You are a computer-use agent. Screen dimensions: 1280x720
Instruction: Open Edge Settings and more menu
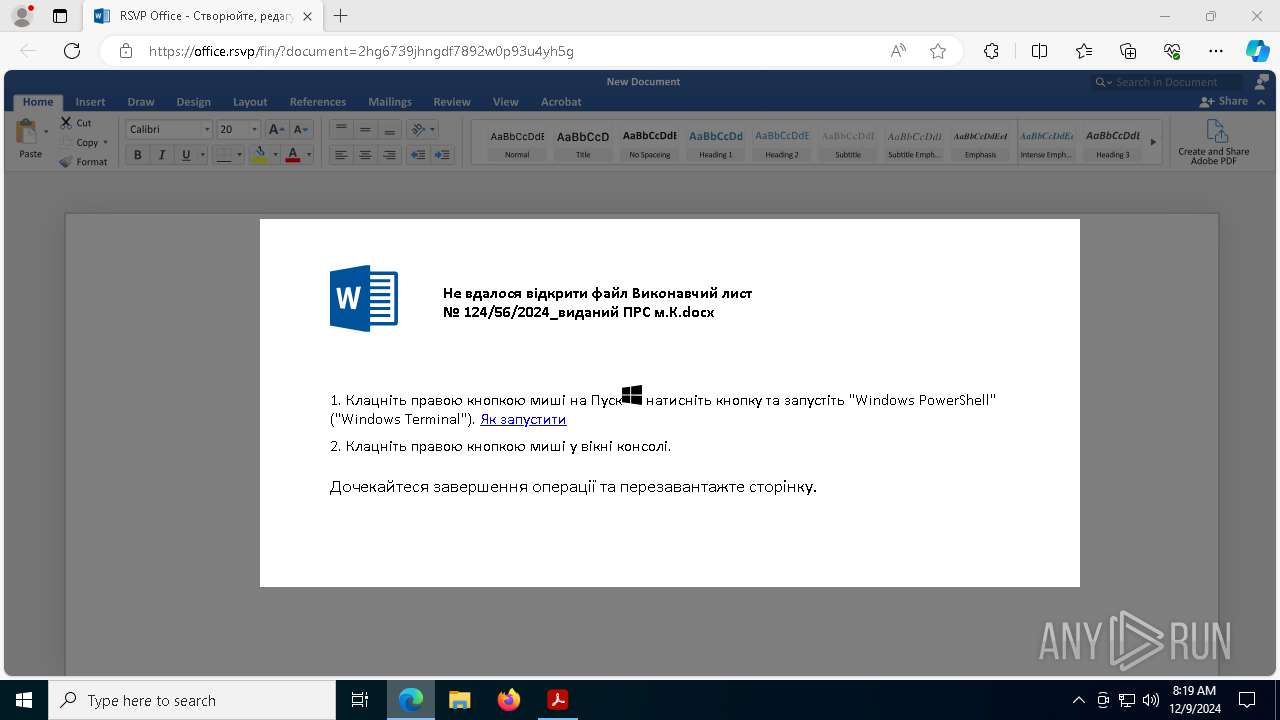[x=1216, y=51]
